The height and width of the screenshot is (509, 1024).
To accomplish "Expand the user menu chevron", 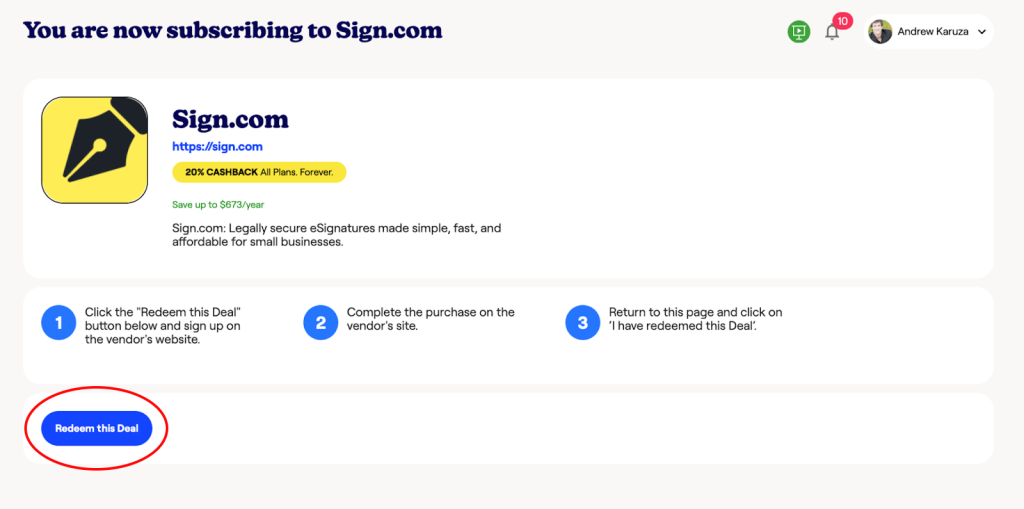I will [982, 33].
